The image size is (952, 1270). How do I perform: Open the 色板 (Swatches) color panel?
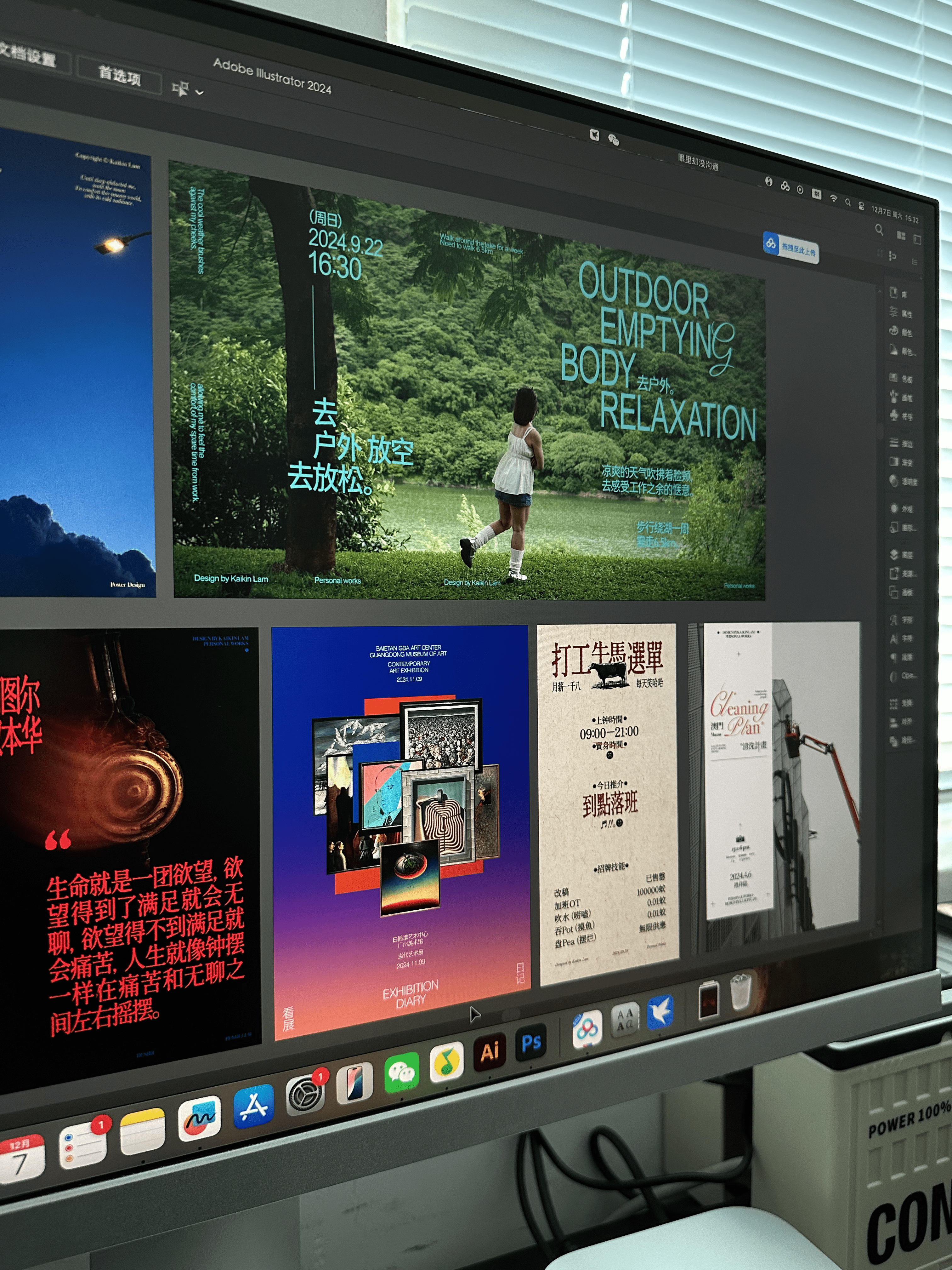click(x=901, y=379)
